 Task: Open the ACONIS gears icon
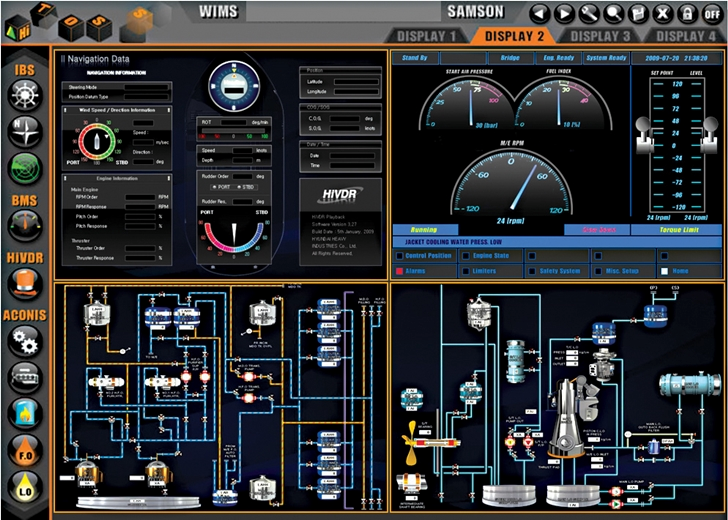[x=24, y=341]
